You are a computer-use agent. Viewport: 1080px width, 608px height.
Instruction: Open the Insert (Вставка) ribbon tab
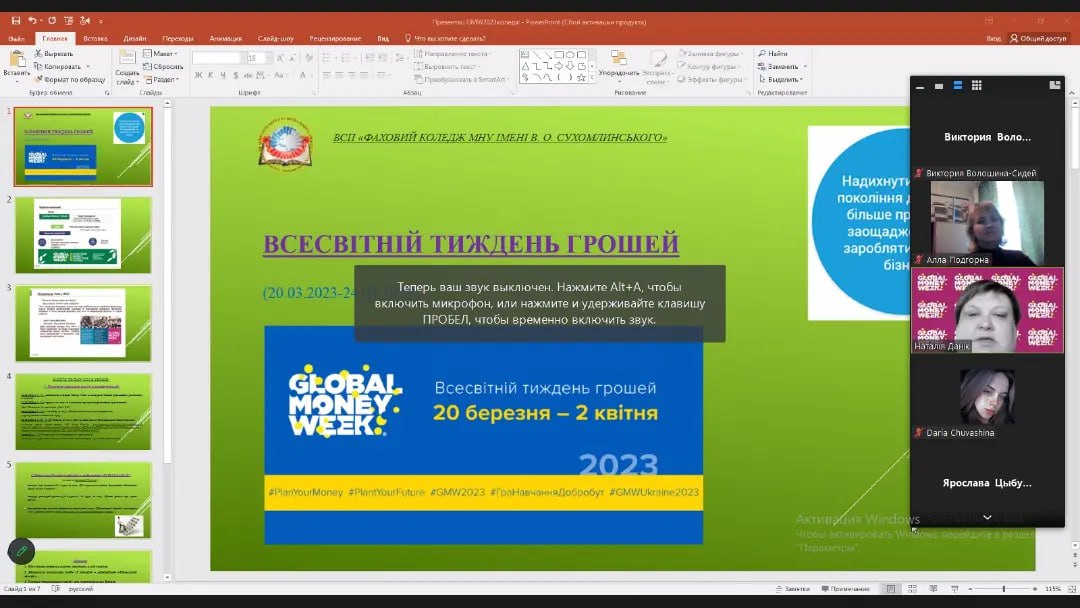95,38
